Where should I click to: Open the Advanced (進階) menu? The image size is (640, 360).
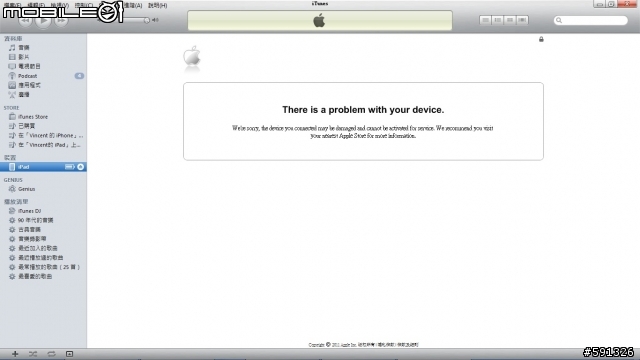coord(133,6)
